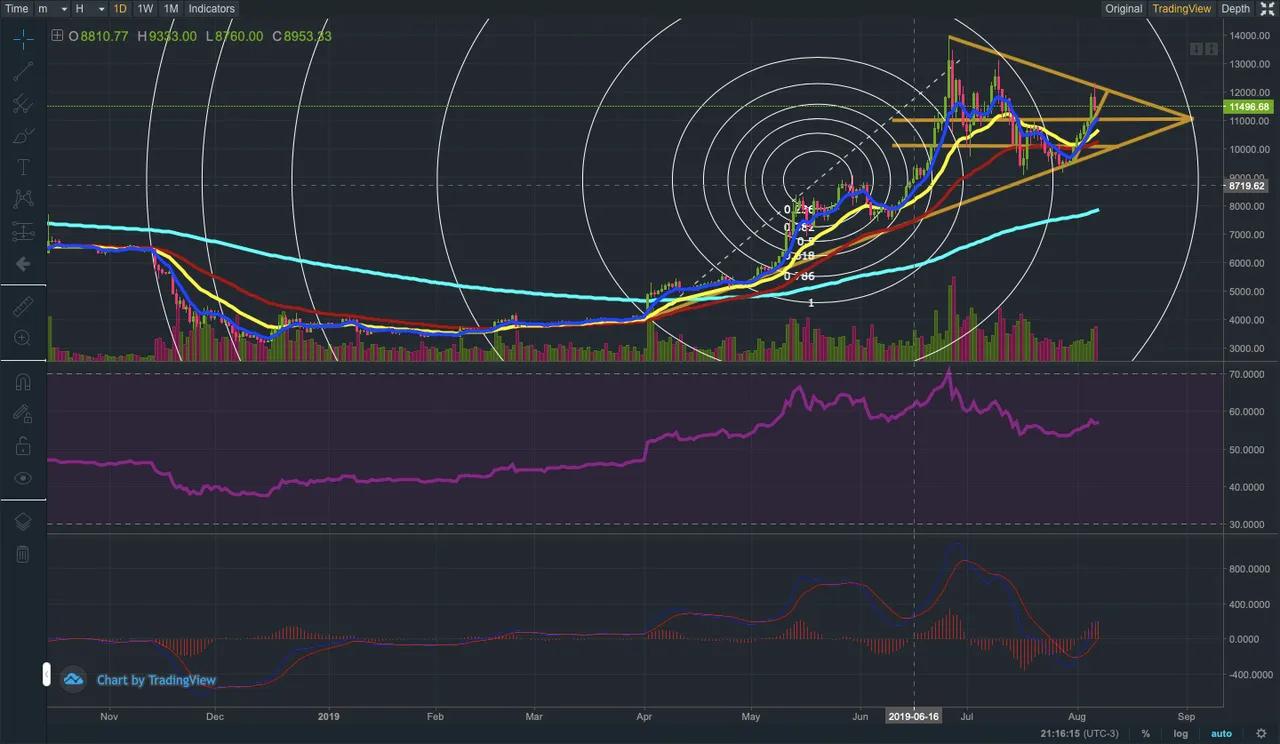Open the Chart by TradingView link

pos(156,680)
